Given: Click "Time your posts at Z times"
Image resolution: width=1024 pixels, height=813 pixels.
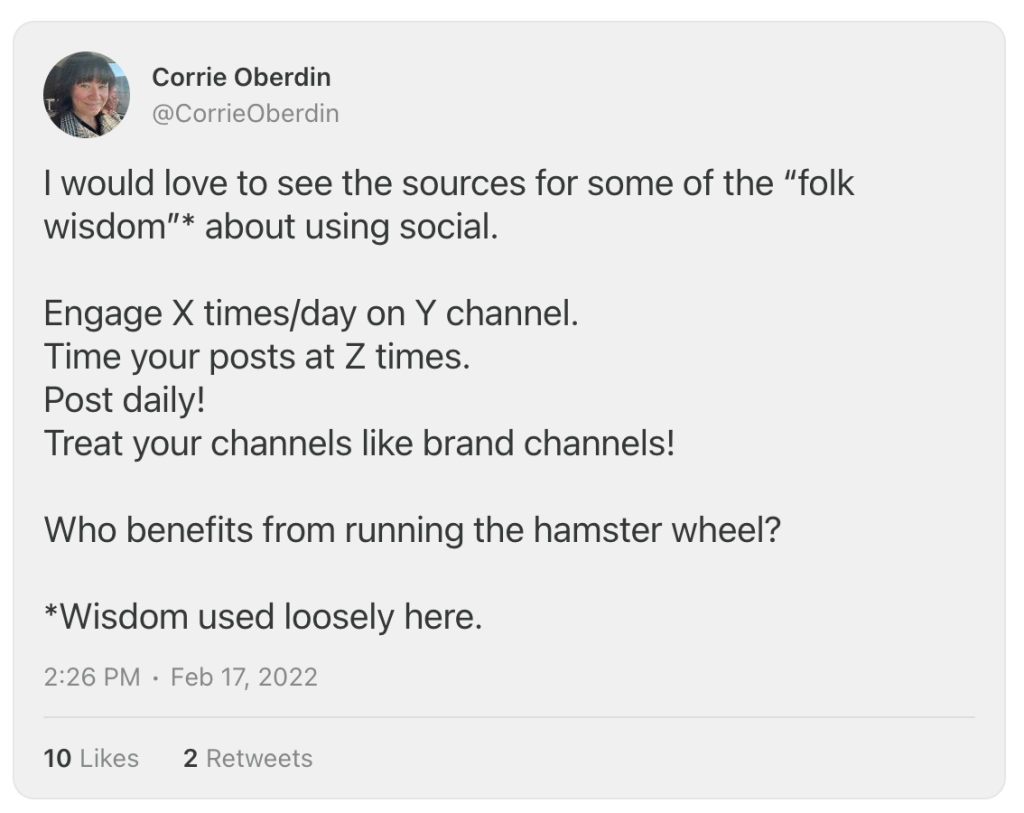Looking at the screenshot, I should (x=256, y=356).
